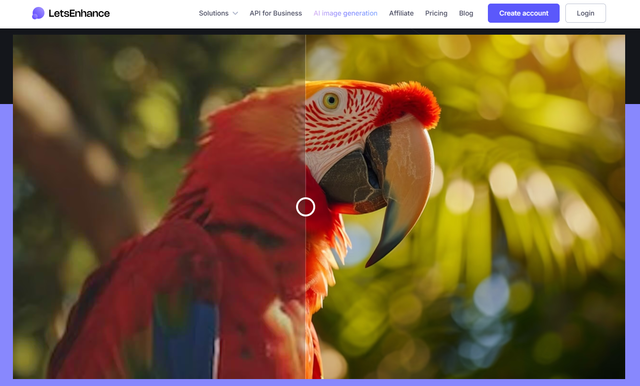This screenshot has height=386, width=640.
Task: Click the enhanced parrot image side
Action: pyautogui.click(x=465, y=207)
